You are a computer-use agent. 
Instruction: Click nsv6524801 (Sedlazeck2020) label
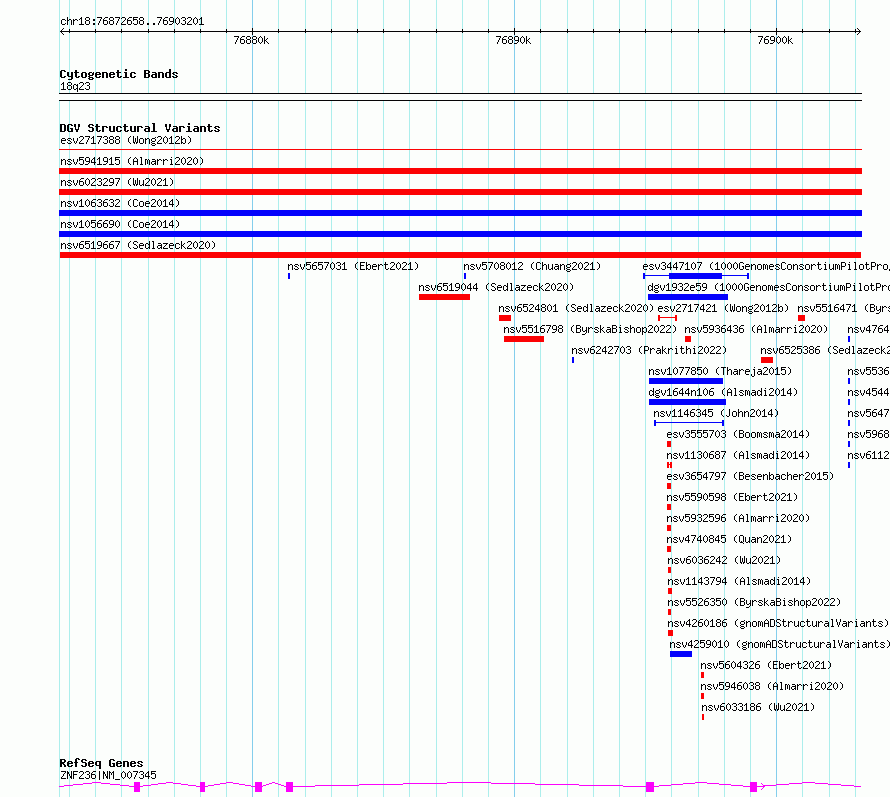click(576, 308)
